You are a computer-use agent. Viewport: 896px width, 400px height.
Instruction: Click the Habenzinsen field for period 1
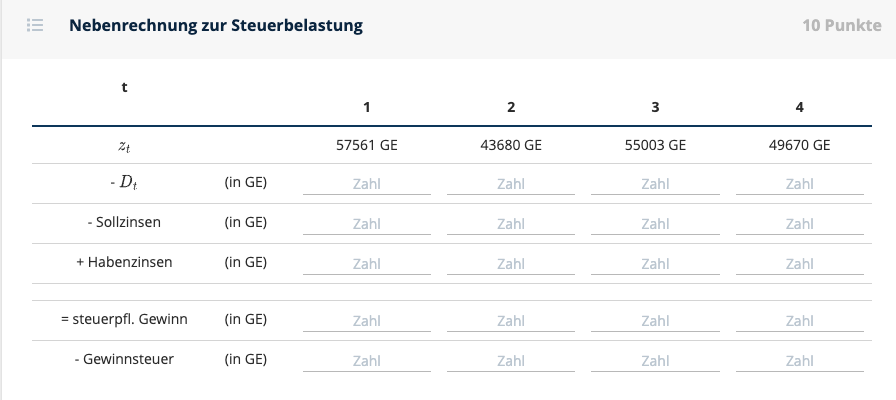pos(367,264)
